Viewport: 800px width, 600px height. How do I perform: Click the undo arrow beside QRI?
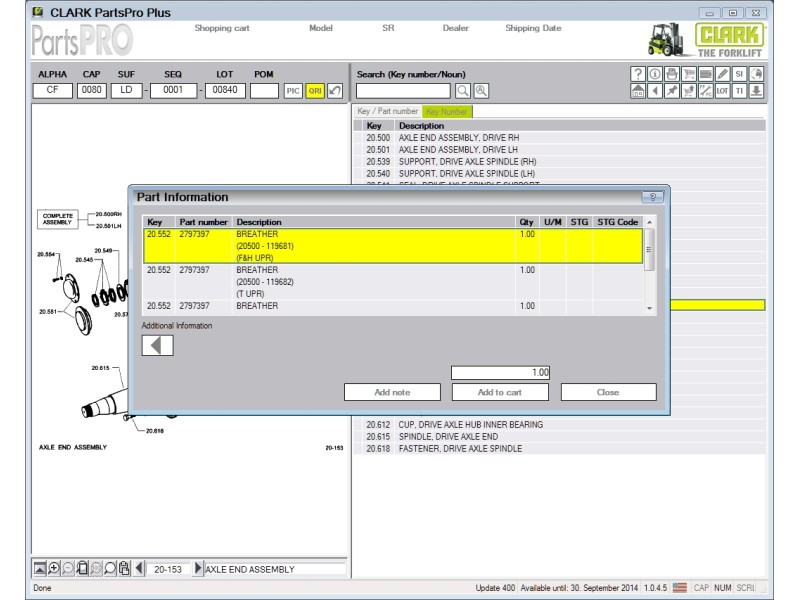[x=335, y=91]
